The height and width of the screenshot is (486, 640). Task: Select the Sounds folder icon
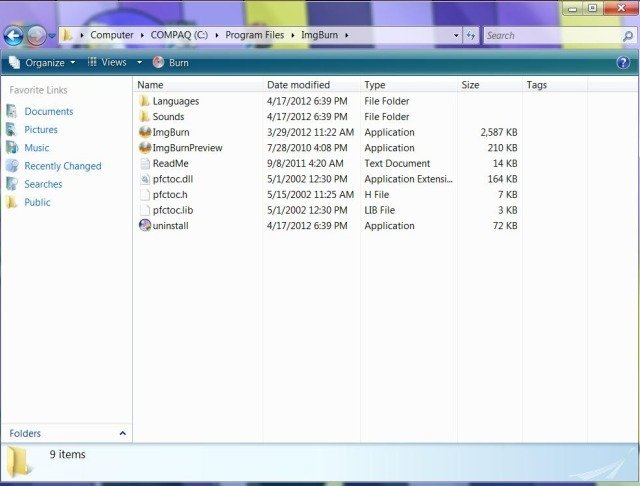pyautogui.click(x=144, y=116)
